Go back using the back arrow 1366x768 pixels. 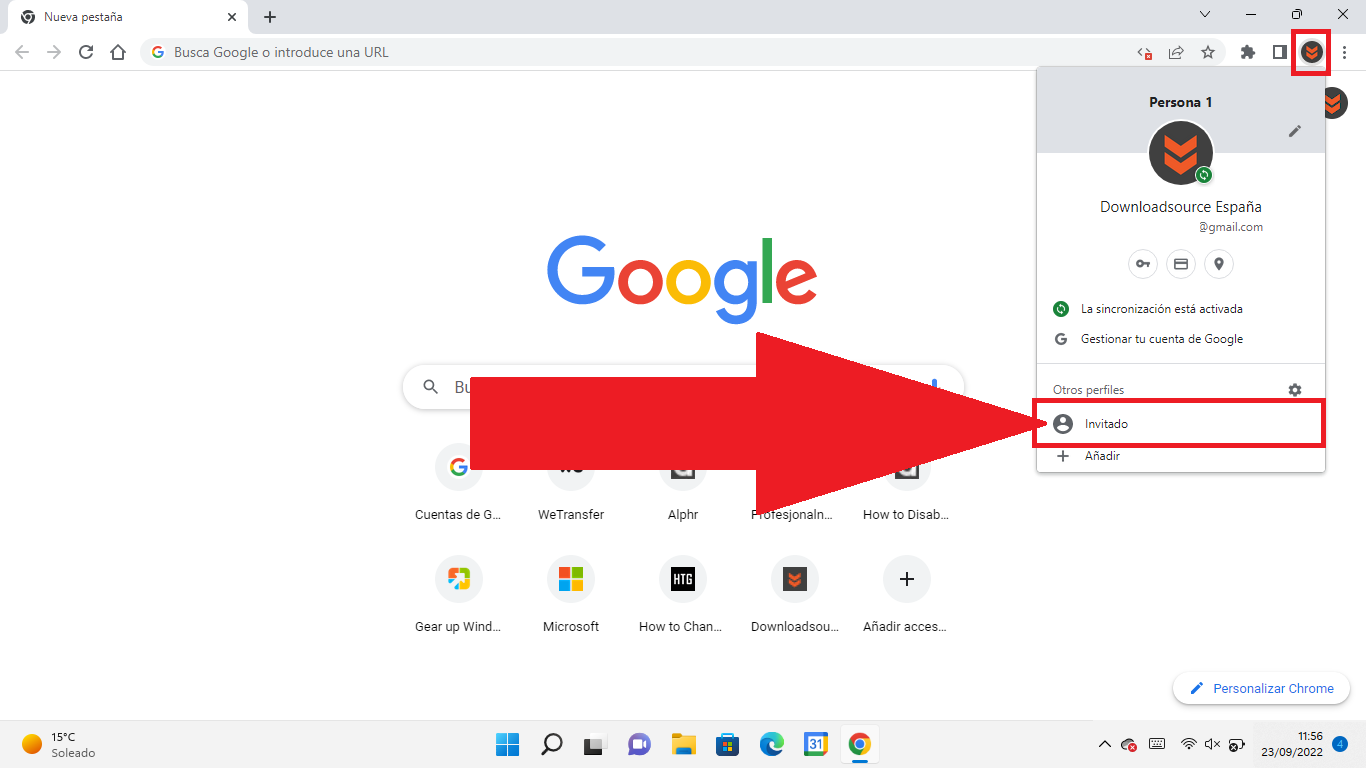(x=22, y=52)
